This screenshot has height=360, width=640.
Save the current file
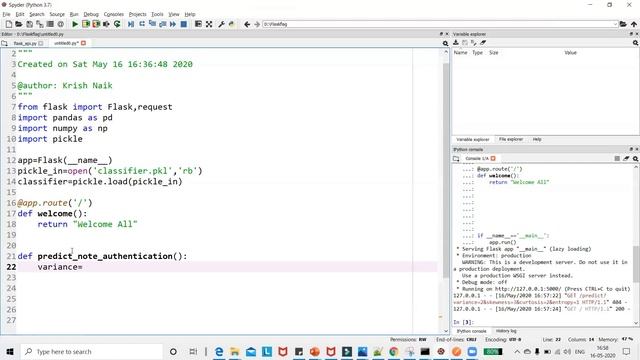point(29,24)
